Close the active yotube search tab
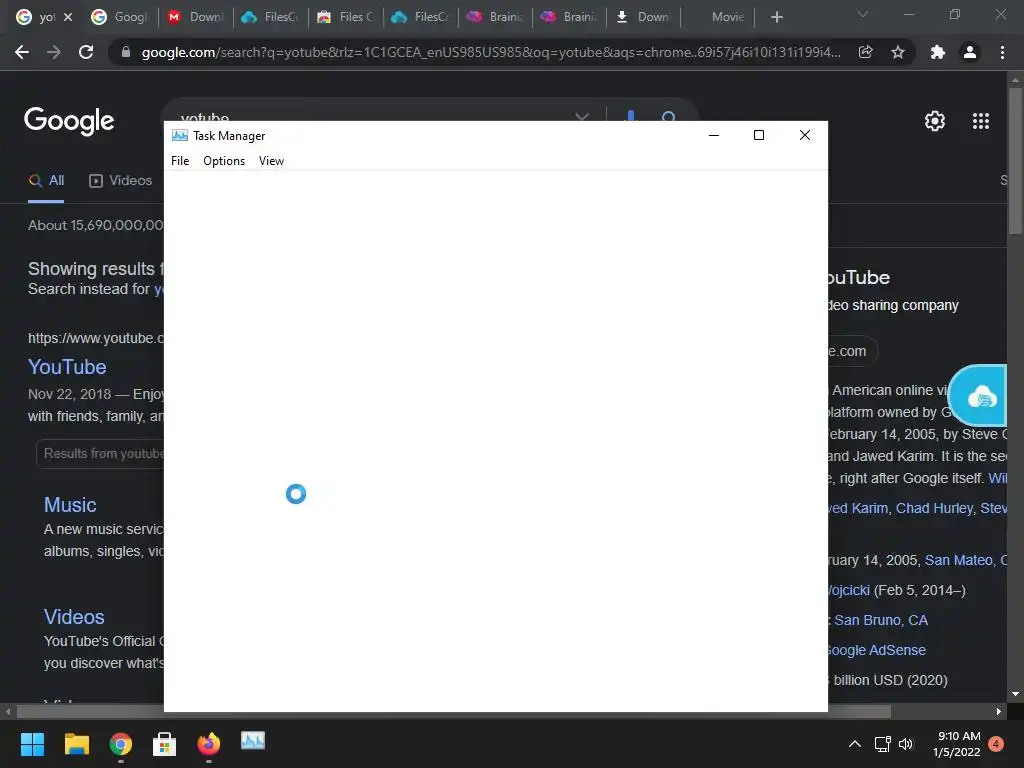 [68, 17]
